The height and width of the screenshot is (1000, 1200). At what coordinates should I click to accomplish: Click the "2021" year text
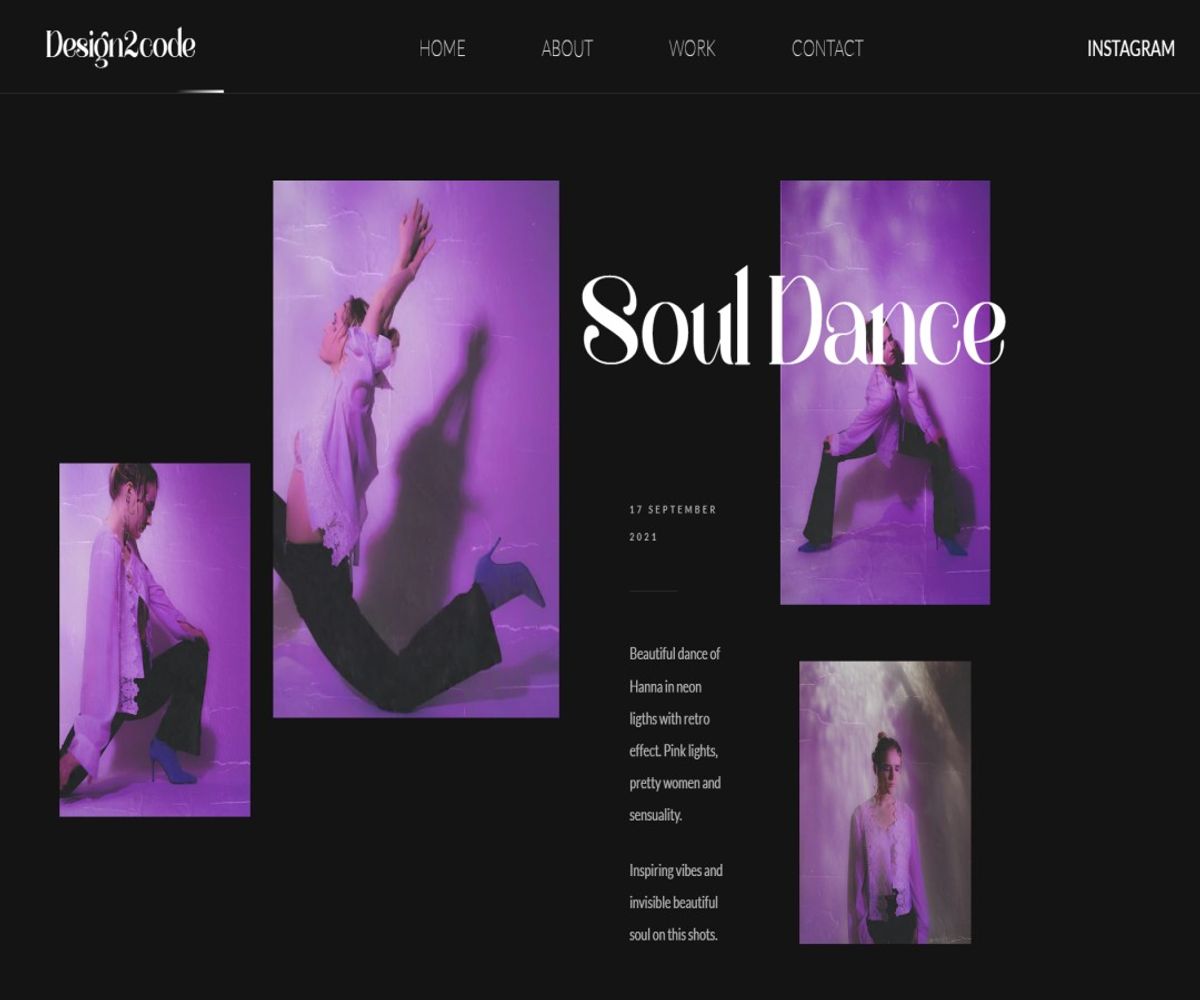(x=643, y=537)
